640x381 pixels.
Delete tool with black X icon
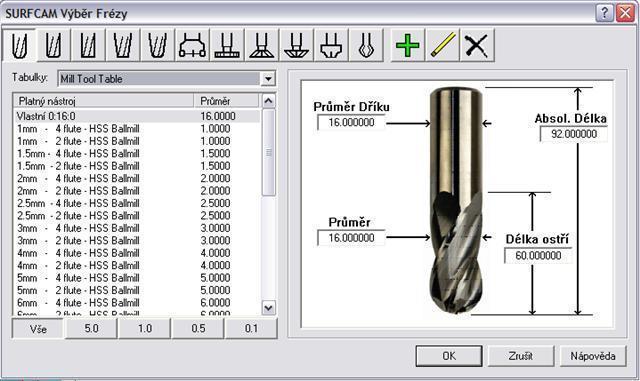(x=477, y=45)
